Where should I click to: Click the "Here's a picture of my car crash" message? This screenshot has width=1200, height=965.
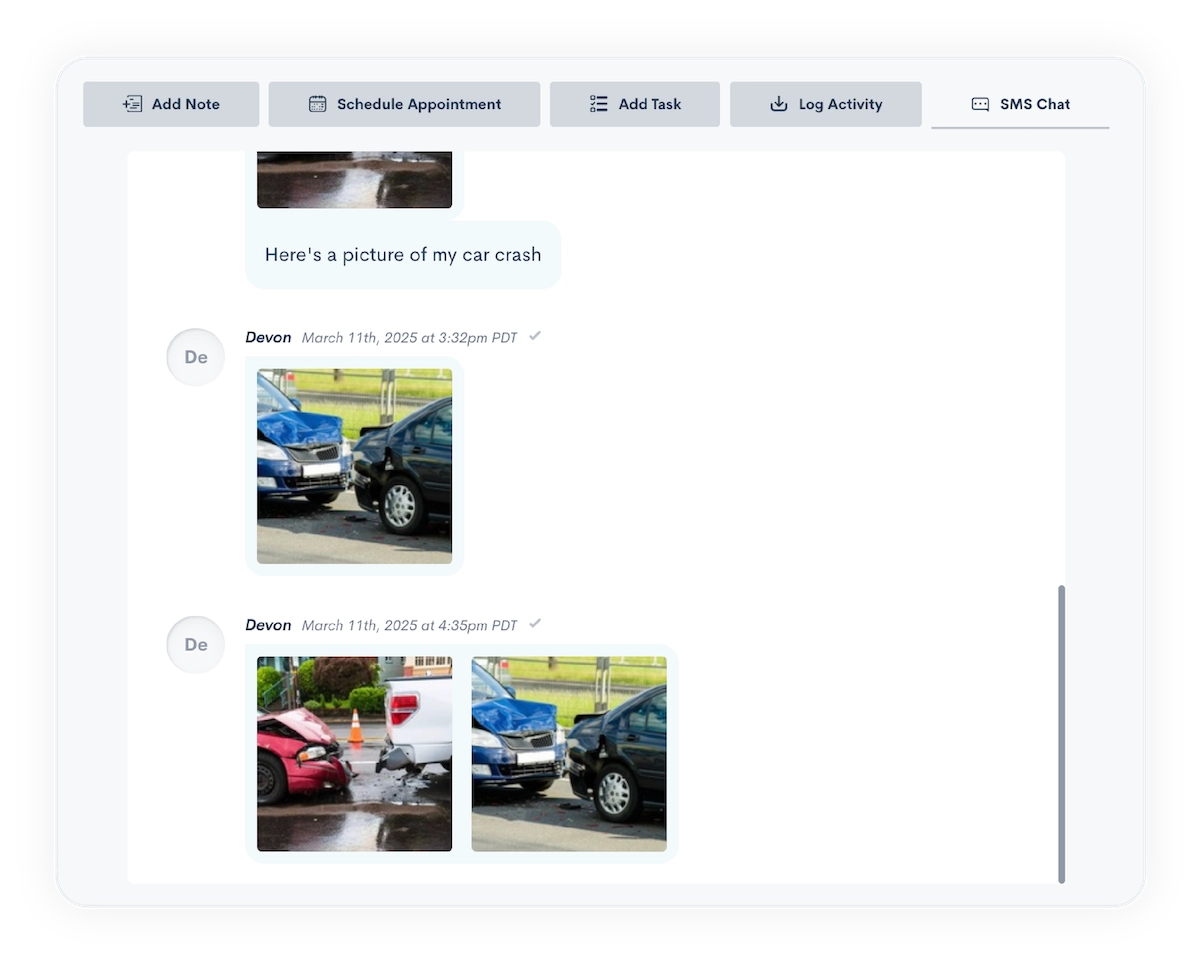click(403, 255)
